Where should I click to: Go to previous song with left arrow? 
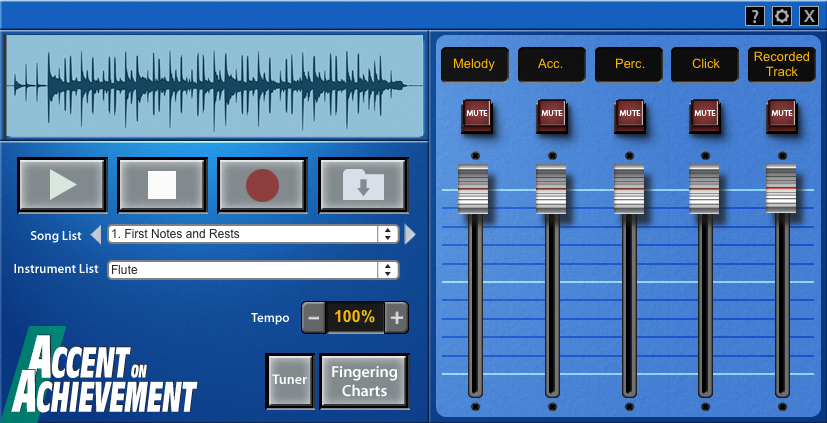point(95,235)
